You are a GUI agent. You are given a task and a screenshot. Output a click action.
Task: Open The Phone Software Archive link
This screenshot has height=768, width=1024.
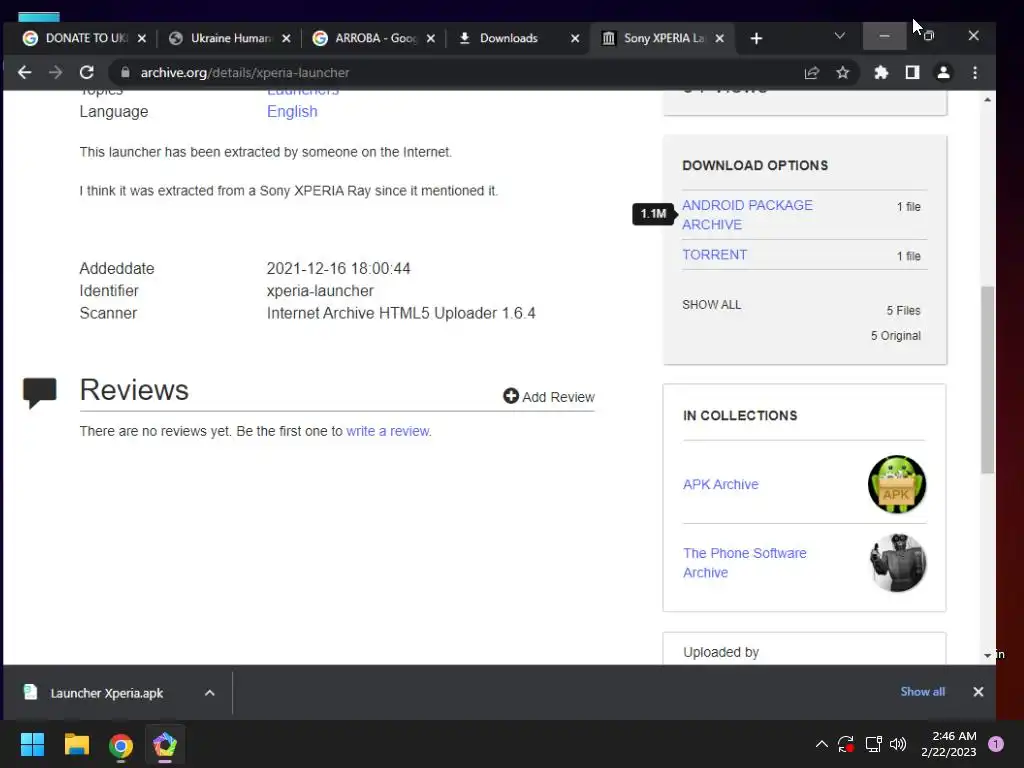744,563
